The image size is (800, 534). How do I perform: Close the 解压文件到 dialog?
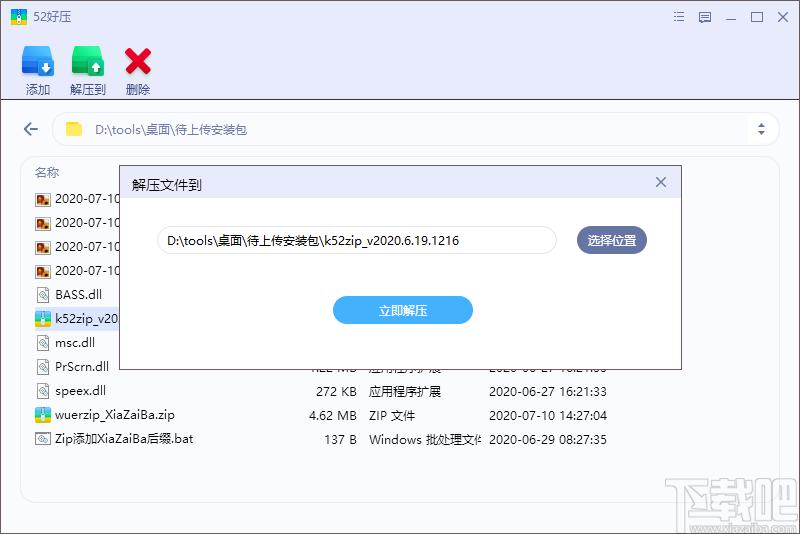[x=661, y=182]
